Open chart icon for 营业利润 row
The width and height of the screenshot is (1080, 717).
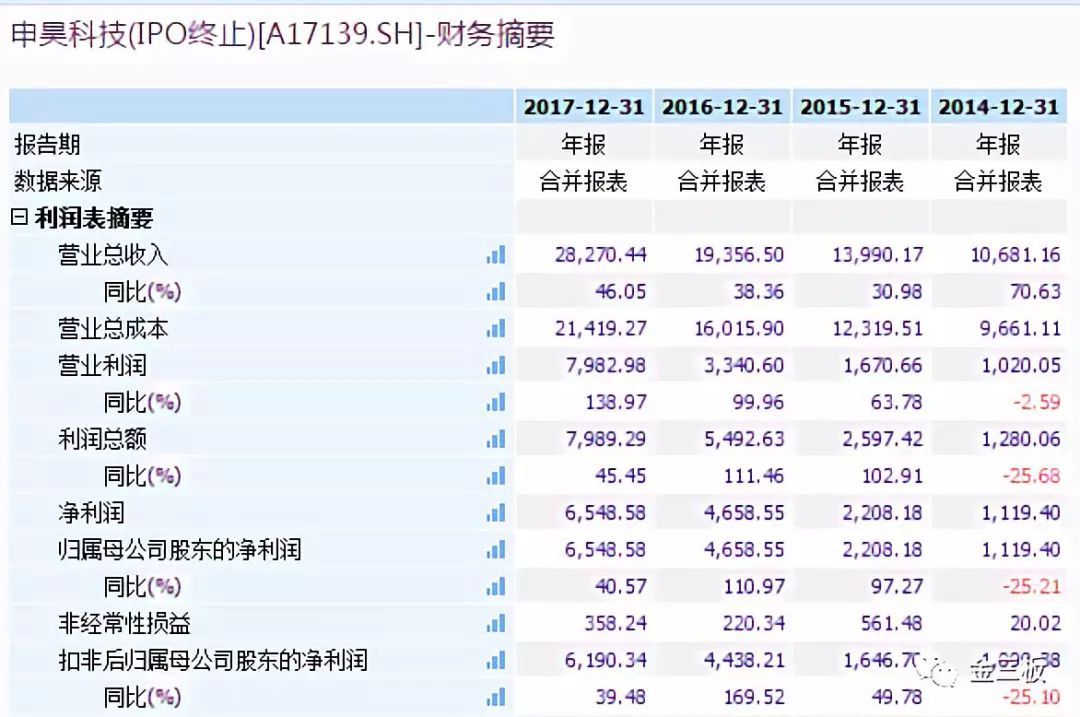[496, 365]
